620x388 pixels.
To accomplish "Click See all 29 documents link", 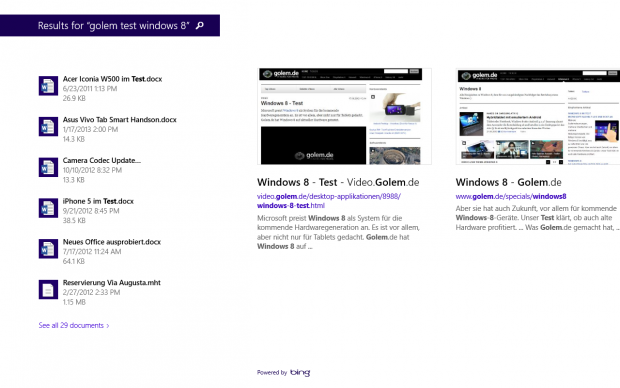I will pos(74,325).
